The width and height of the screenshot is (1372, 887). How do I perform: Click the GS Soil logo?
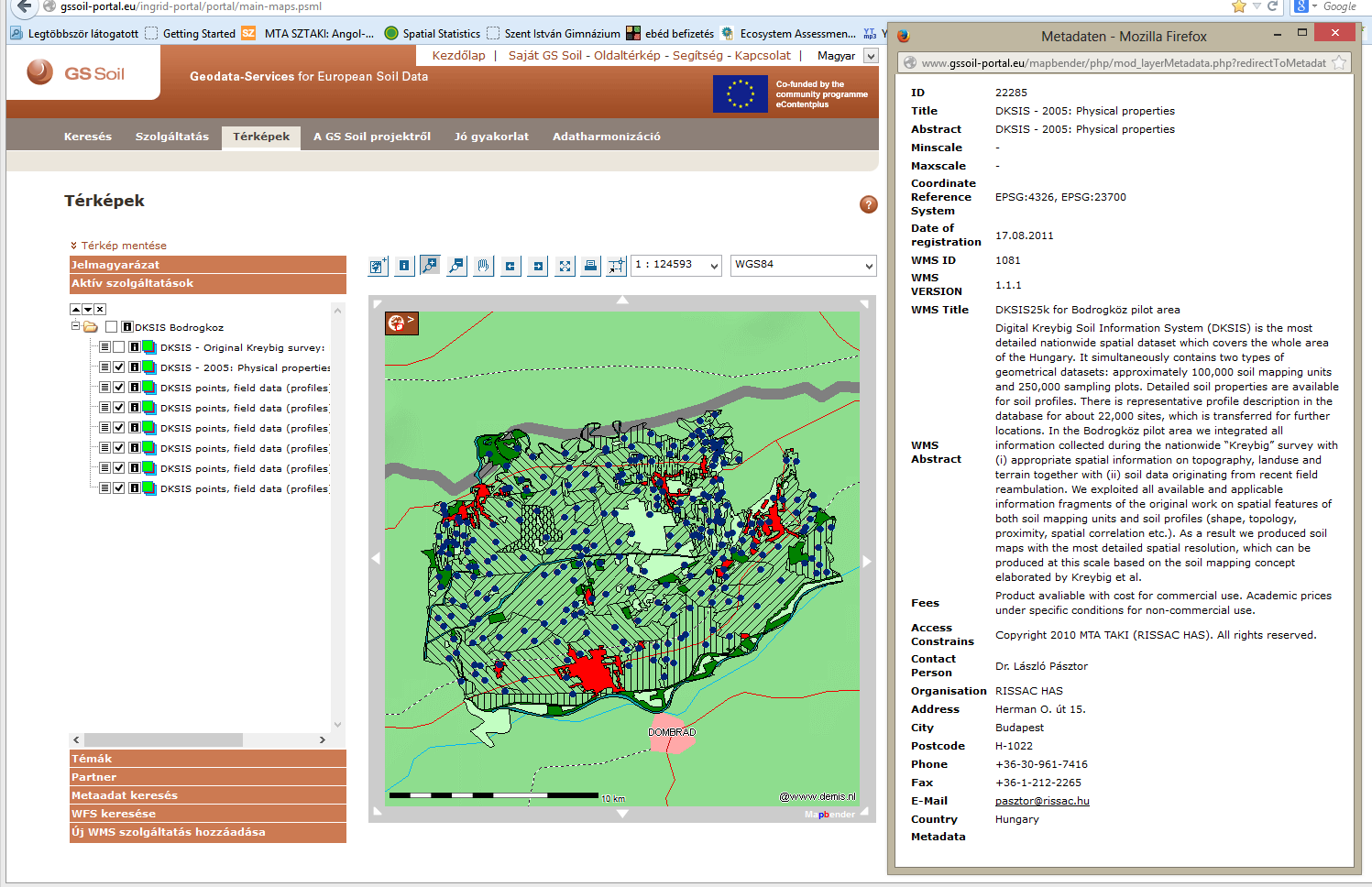pos(76,73)
